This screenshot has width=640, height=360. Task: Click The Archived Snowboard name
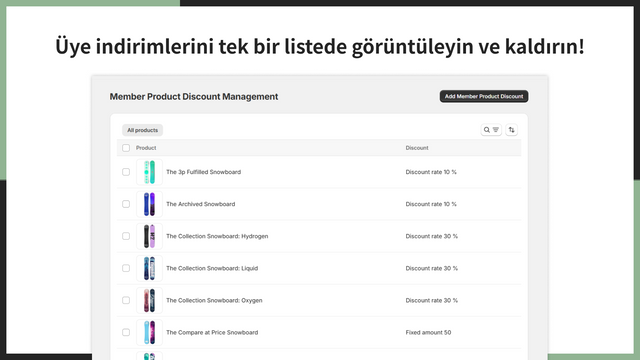200,204
